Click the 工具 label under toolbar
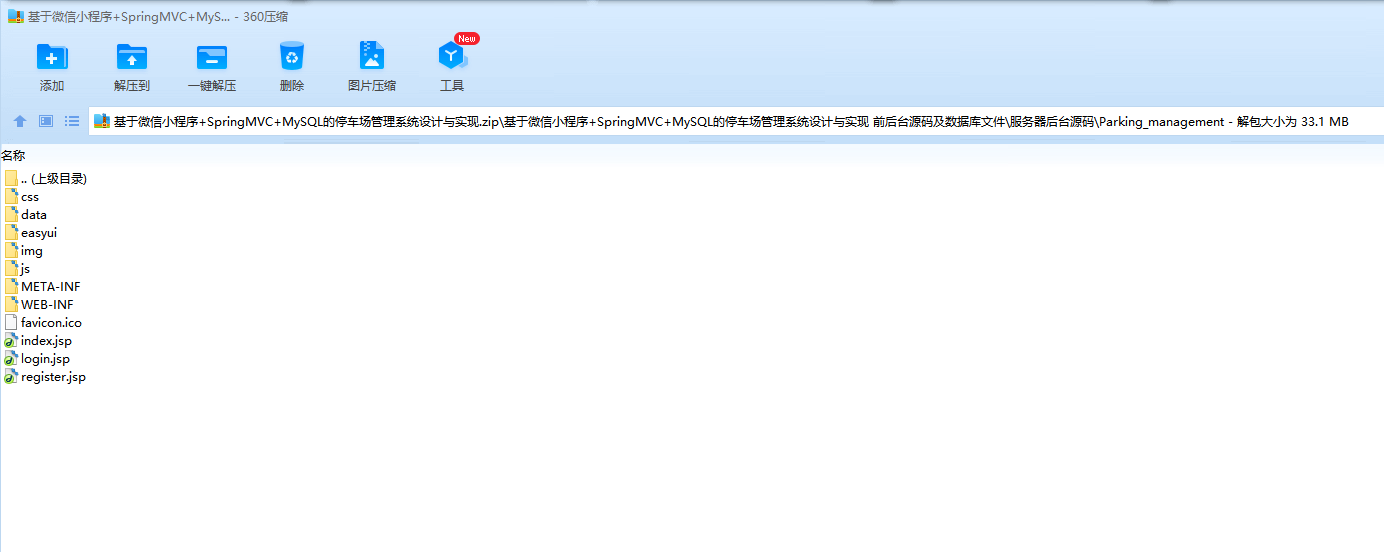 pyautogui.click(x=452, y=86)
